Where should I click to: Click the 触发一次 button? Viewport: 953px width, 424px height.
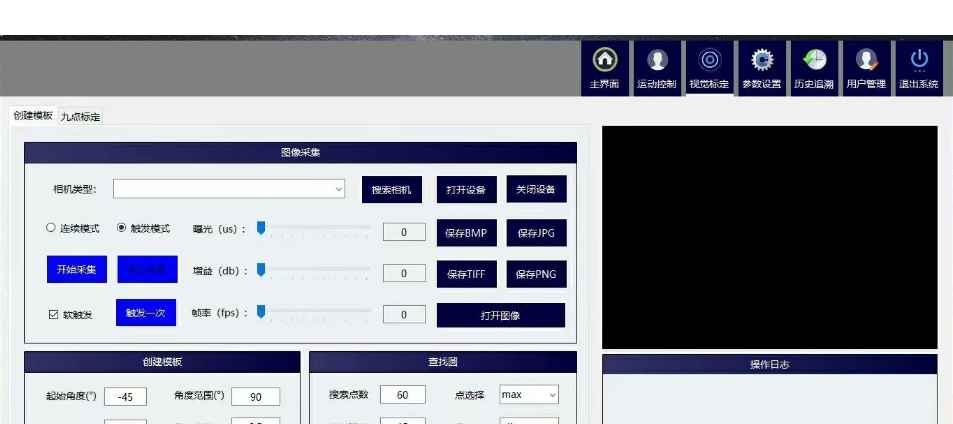point(146,312)
